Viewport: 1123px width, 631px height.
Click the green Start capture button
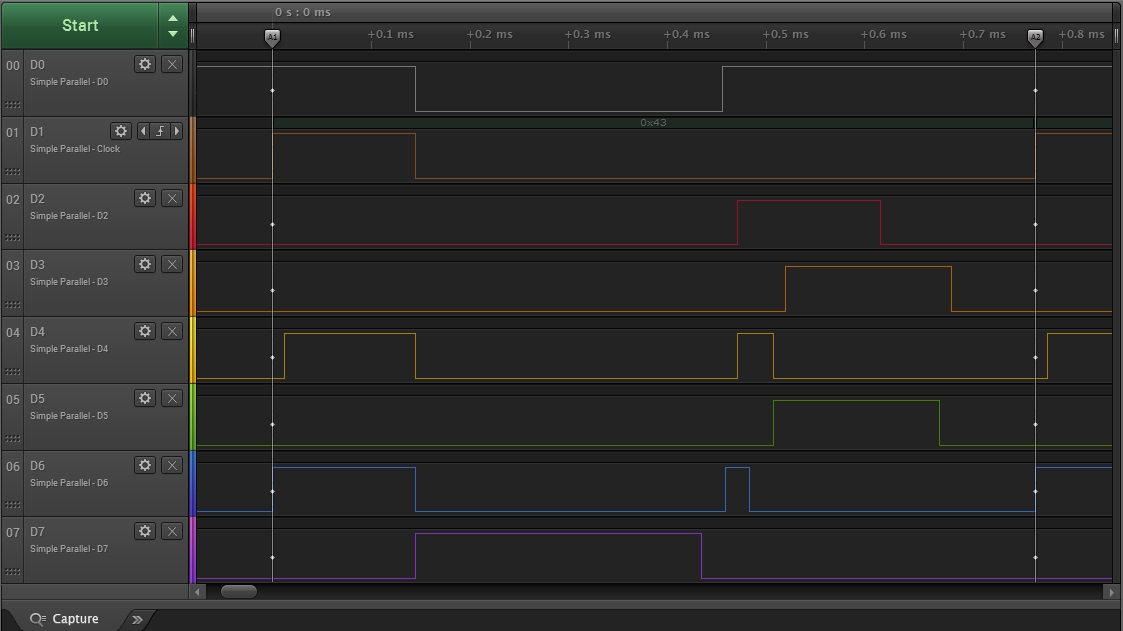point(79,25)
